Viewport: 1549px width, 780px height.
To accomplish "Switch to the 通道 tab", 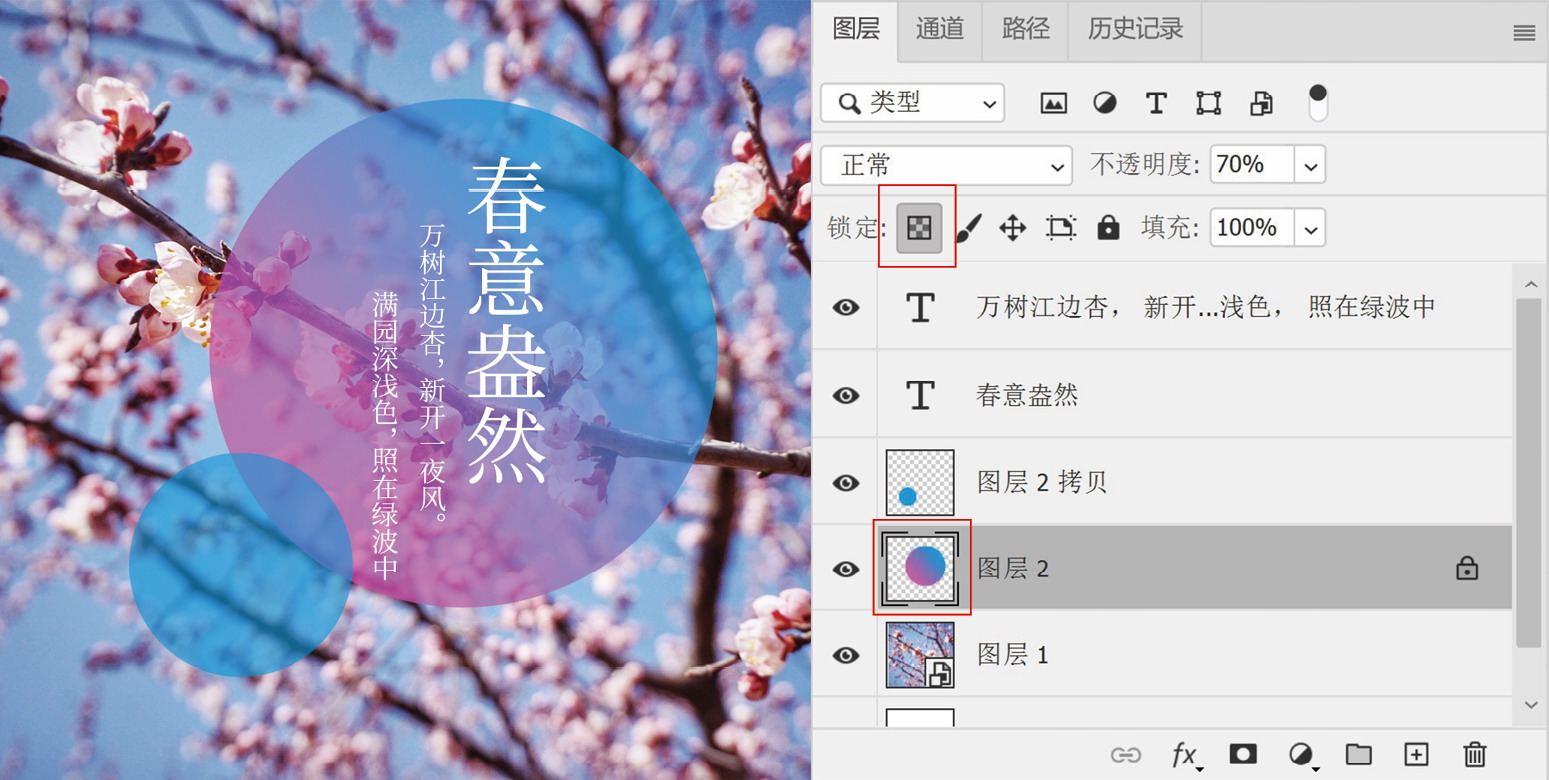I will (939, 29).
